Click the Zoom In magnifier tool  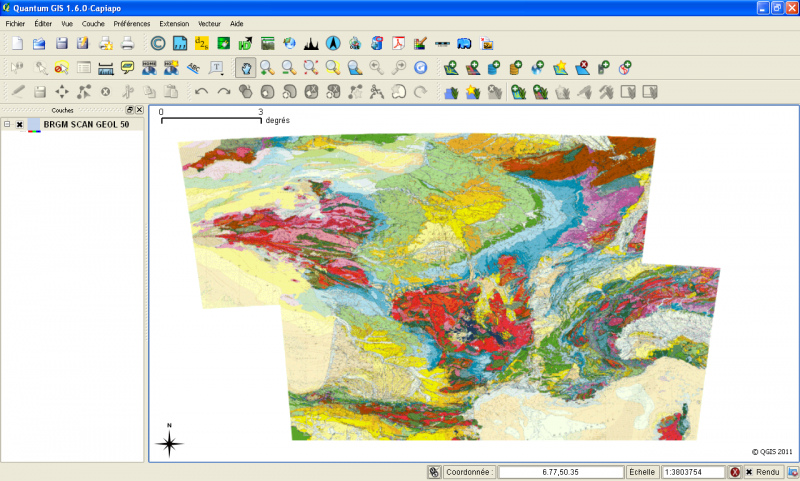(267, 68)
